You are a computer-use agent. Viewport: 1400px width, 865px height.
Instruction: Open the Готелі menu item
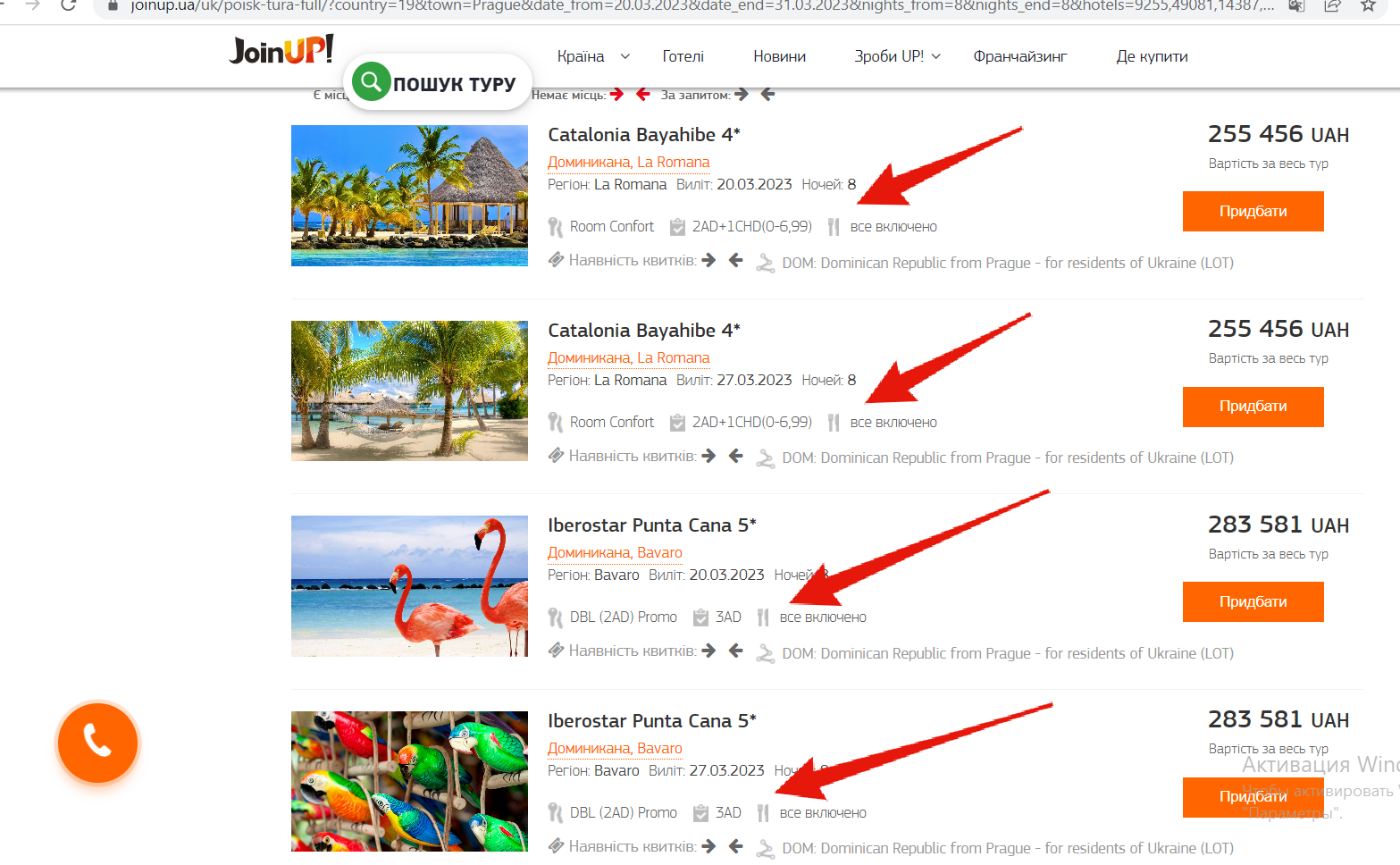tap(683, 56)
